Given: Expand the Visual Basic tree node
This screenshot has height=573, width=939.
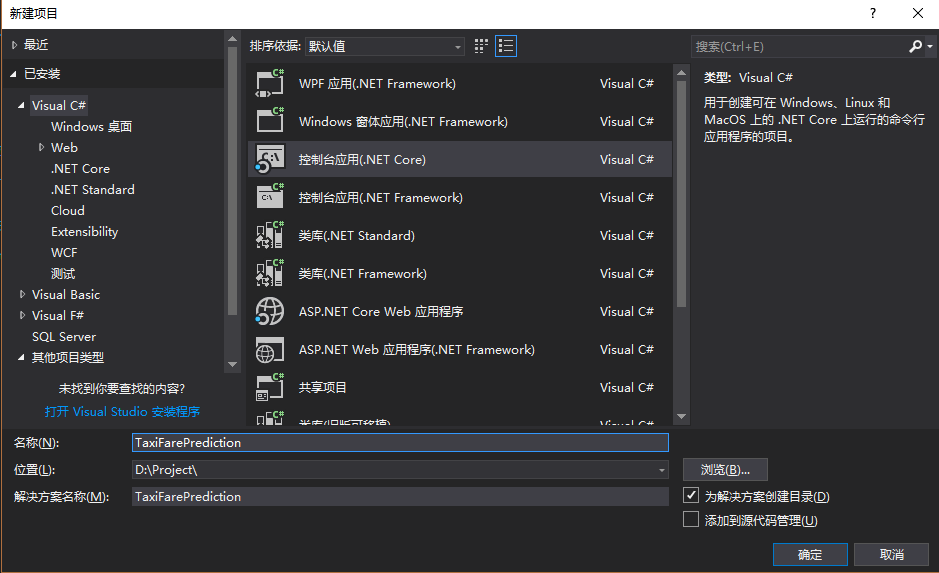Looking at the screenshot, I should [22, 295].
